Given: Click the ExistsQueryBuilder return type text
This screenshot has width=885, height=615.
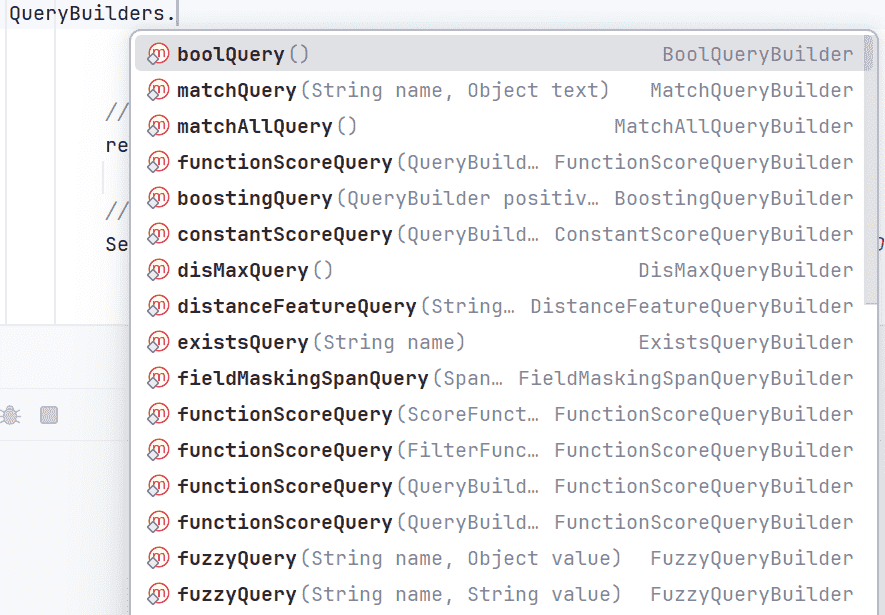Looking at the screenshot, I should (x=745, y=343).
